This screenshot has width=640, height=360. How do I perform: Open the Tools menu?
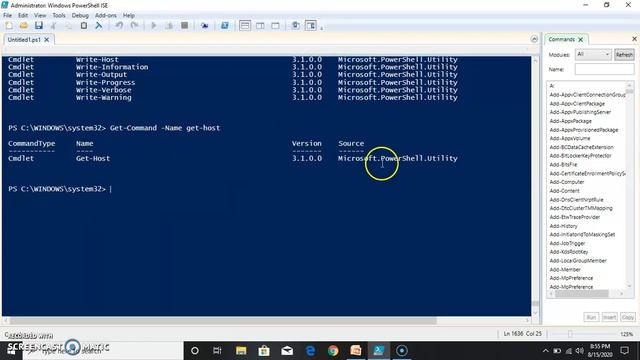pyautogui.click(x=59, y=16)
